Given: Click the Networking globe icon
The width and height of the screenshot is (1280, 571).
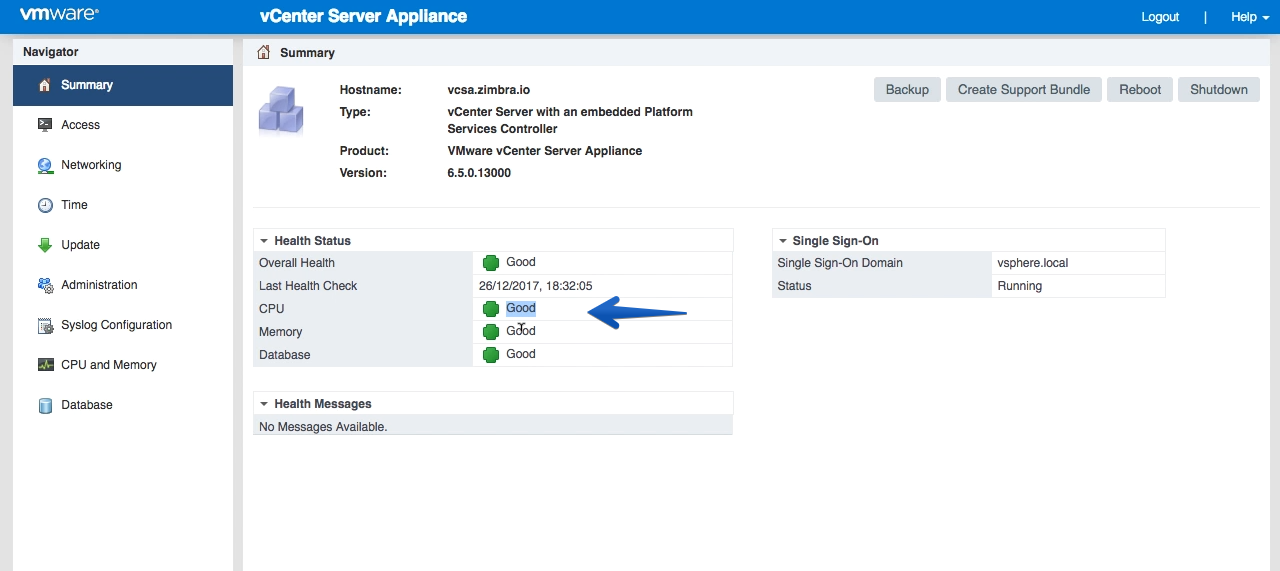Looking at the screenshot, I should click(x=44, y=165).
